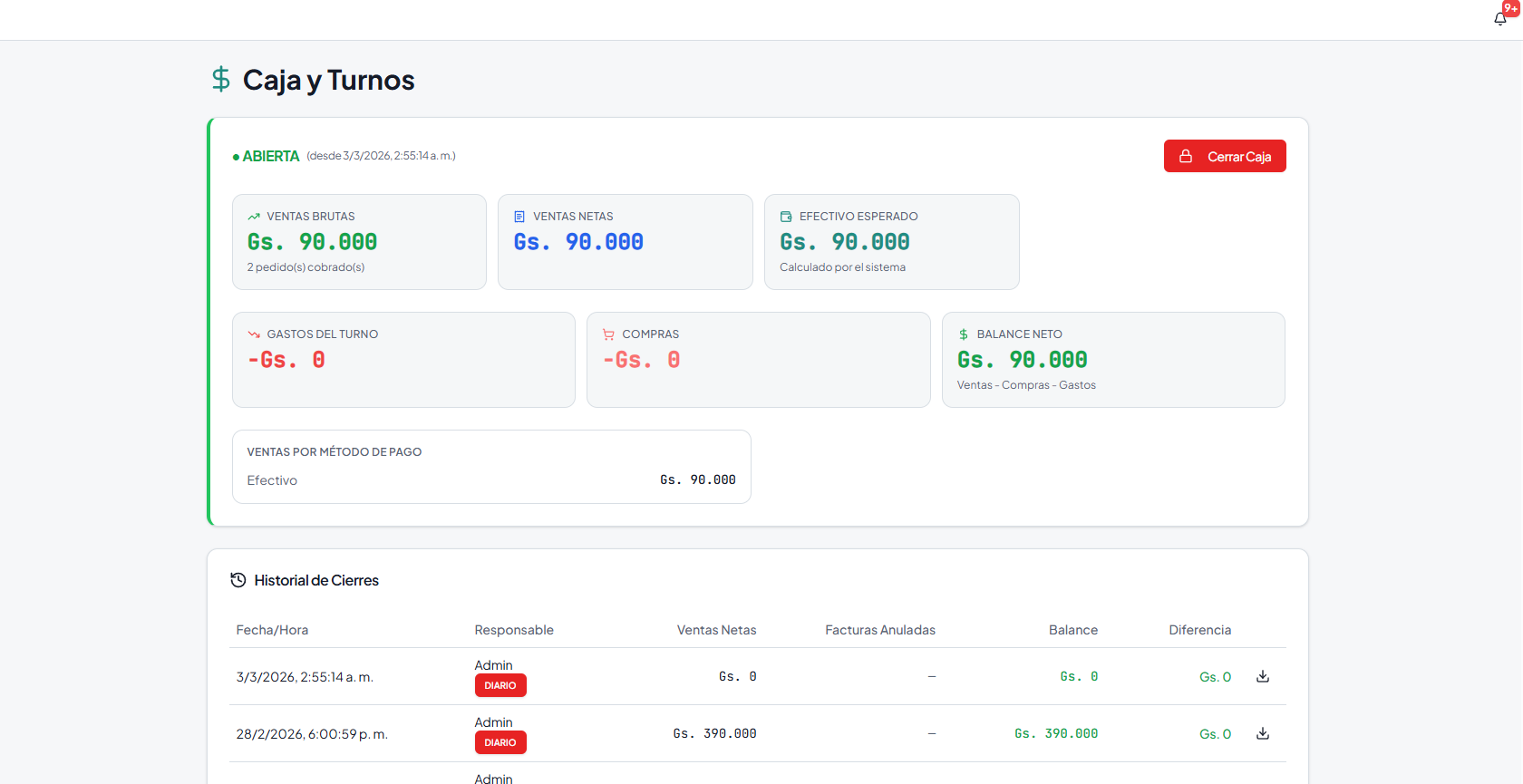Select the DIARIO badge on the 28/2/2026 row
The width and height of the screenshot is (1523, 784).
click(500, 742)
